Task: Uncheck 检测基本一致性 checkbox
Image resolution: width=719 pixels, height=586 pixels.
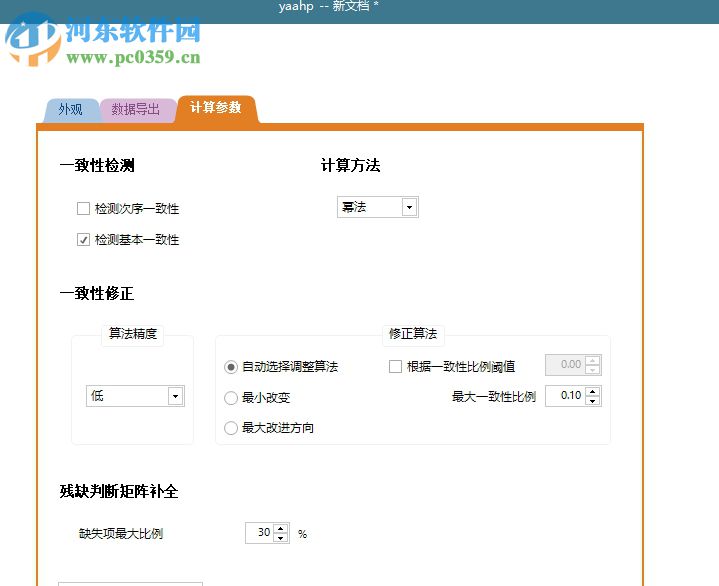Action: click(x=83, y=239)
